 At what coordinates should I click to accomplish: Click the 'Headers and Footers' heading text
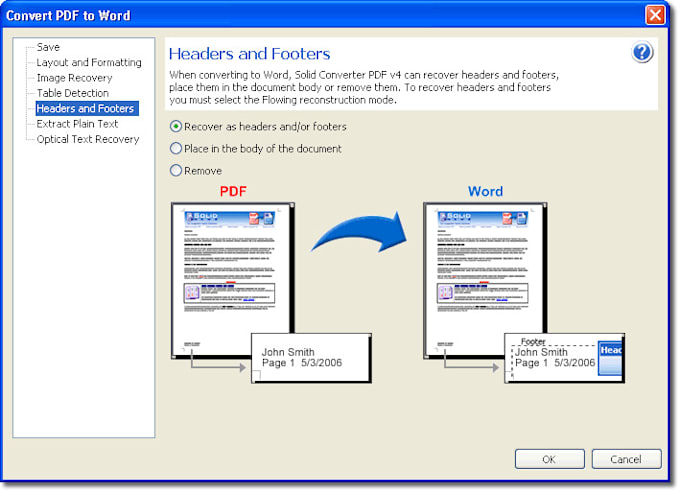(x=249, y=54)
